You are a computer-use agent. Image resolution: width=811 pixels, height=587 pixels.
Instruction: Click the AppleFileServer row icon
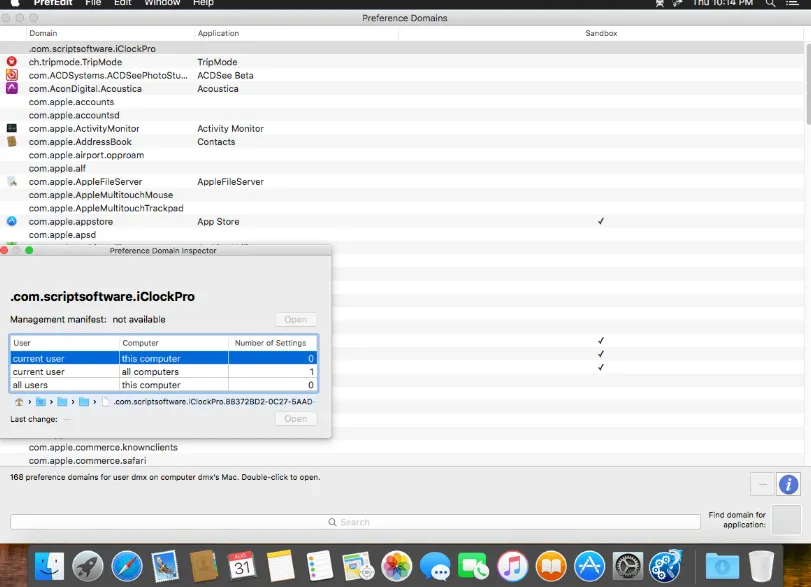(x=12, y=182)
